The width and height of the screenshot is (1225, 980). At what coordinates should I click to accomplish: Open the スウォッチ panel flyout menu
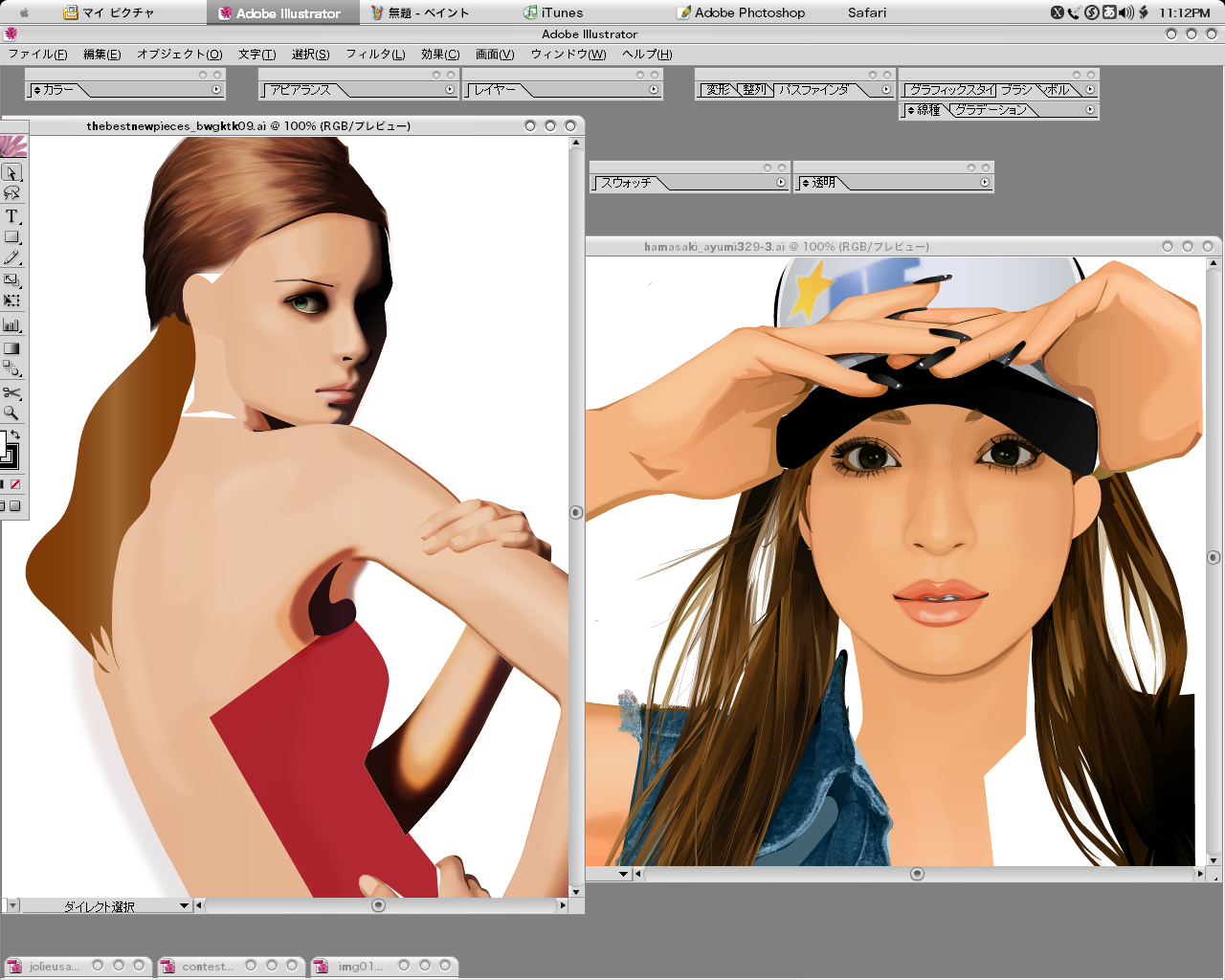781,183
